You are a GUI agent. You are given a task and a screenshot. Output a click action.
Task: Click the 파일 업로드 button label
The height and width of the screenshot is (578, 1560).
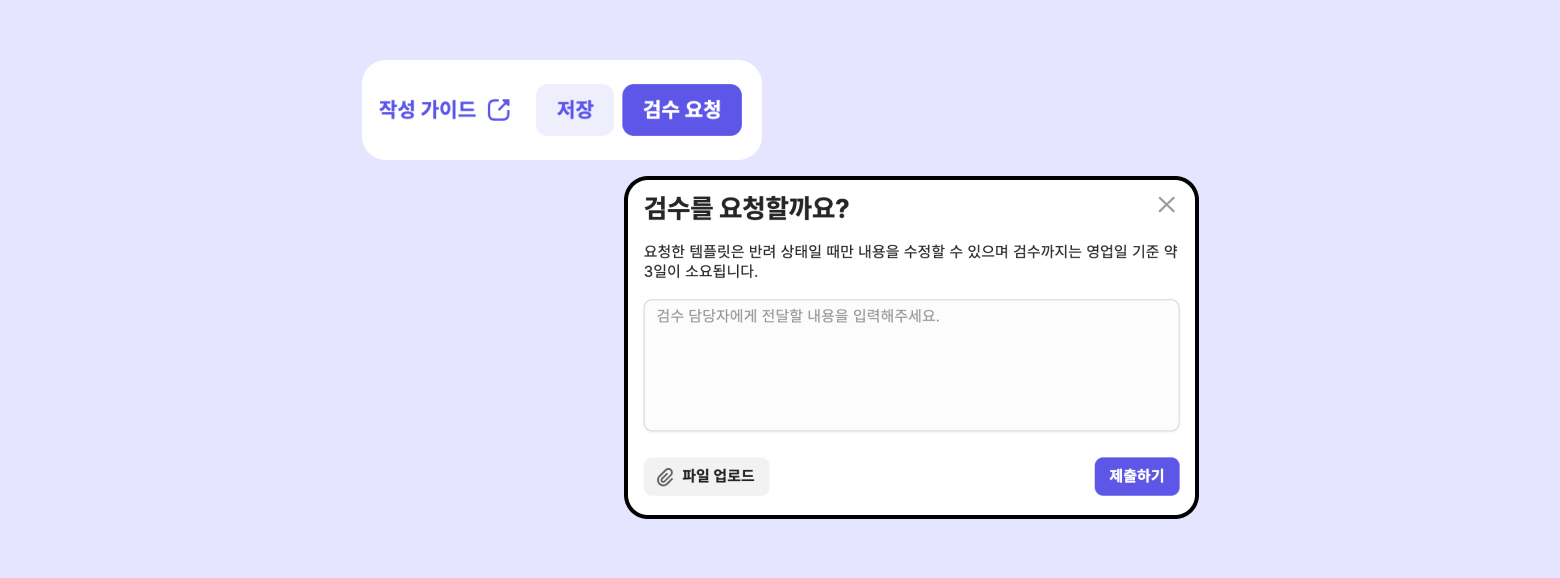click(718, 477)
